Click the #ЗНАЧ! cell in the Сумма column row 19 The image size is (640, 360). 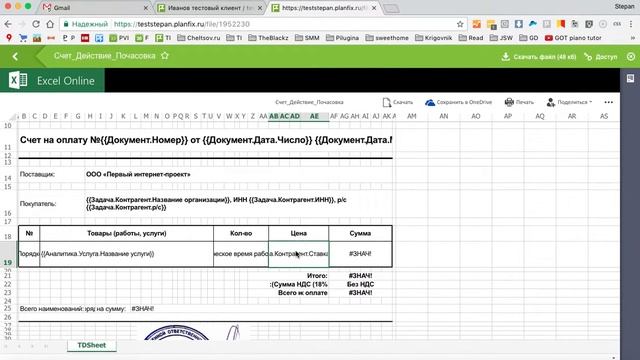(x=360, y=254)
